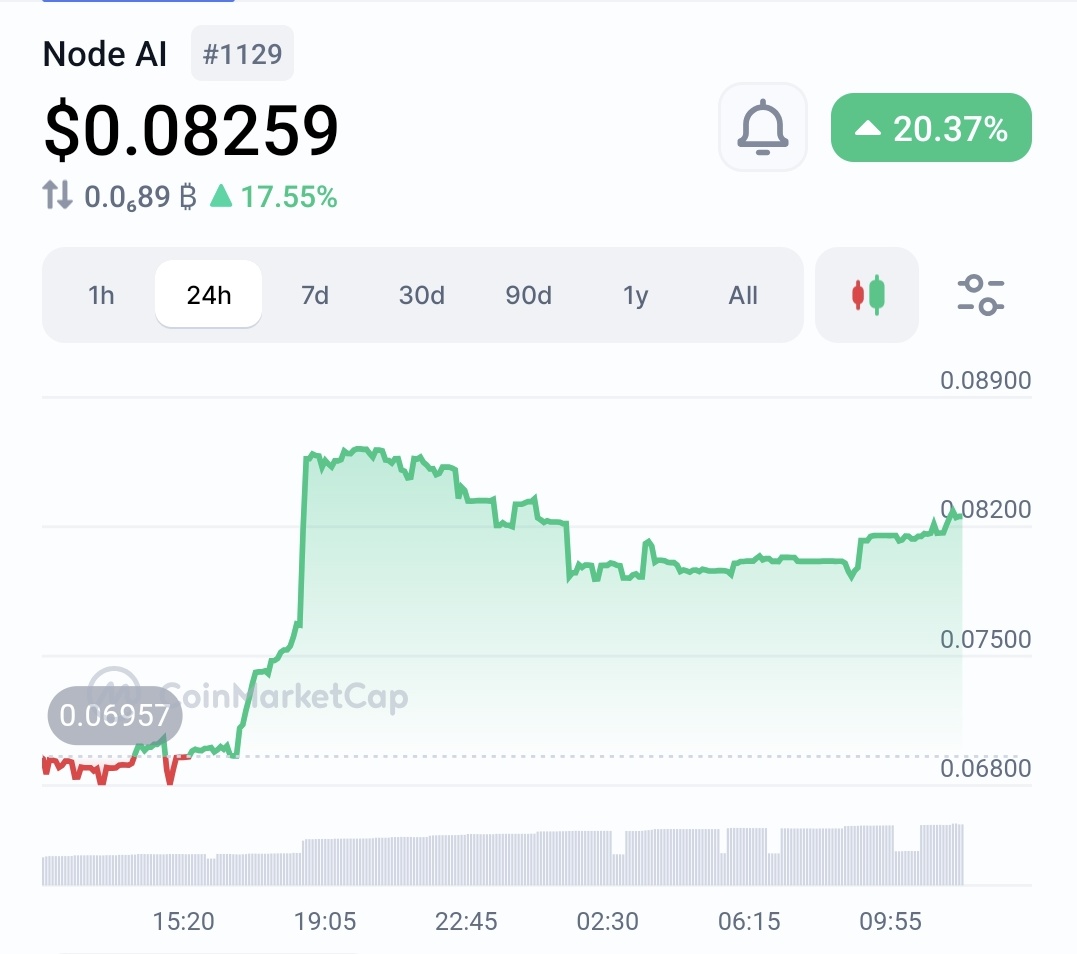This screenshot has height=954, width=1077.
Task: Select the 7d timeframe tab
Action: [x=315, y=295]
